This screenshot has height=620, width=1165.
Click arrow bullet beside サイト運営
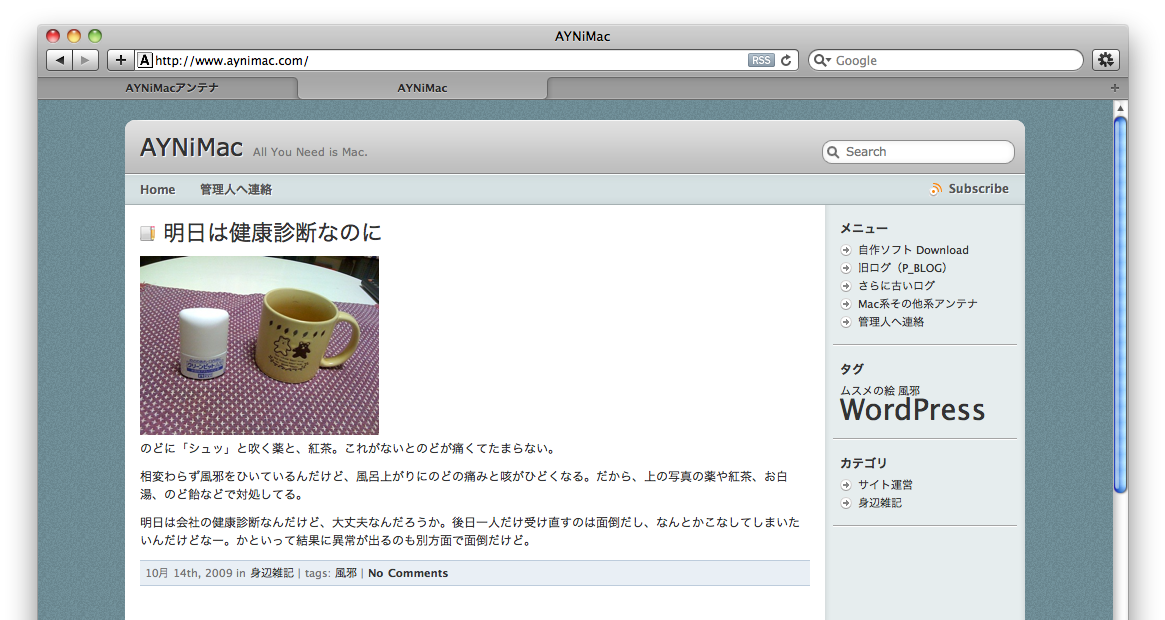[846, 485]
